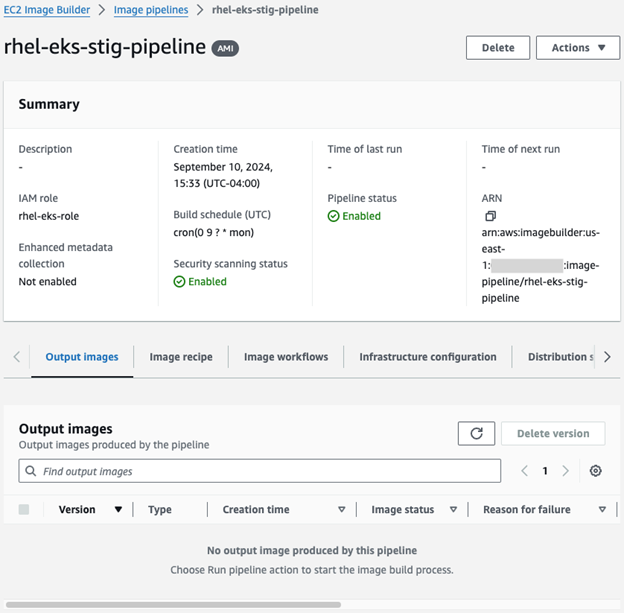Click the Delete version button
This screenshot has height=613, width=624.
tap(553, 433)
